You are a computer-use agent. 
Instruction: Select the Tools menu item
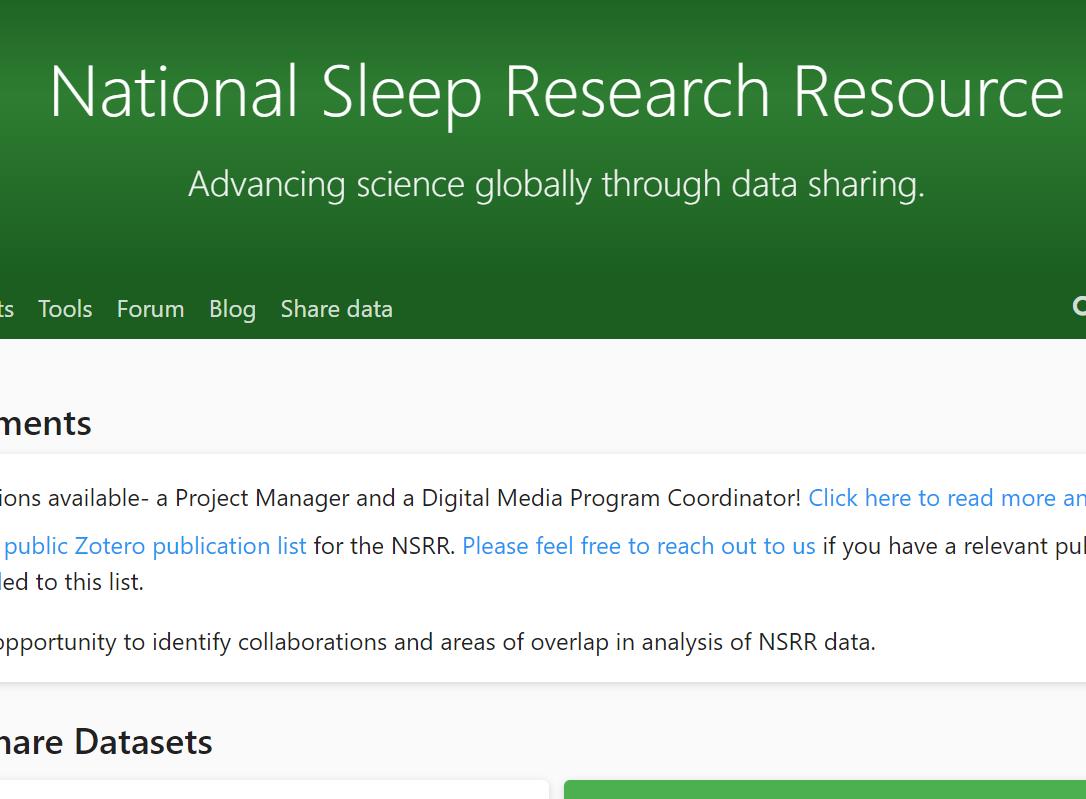pos(64,309)
